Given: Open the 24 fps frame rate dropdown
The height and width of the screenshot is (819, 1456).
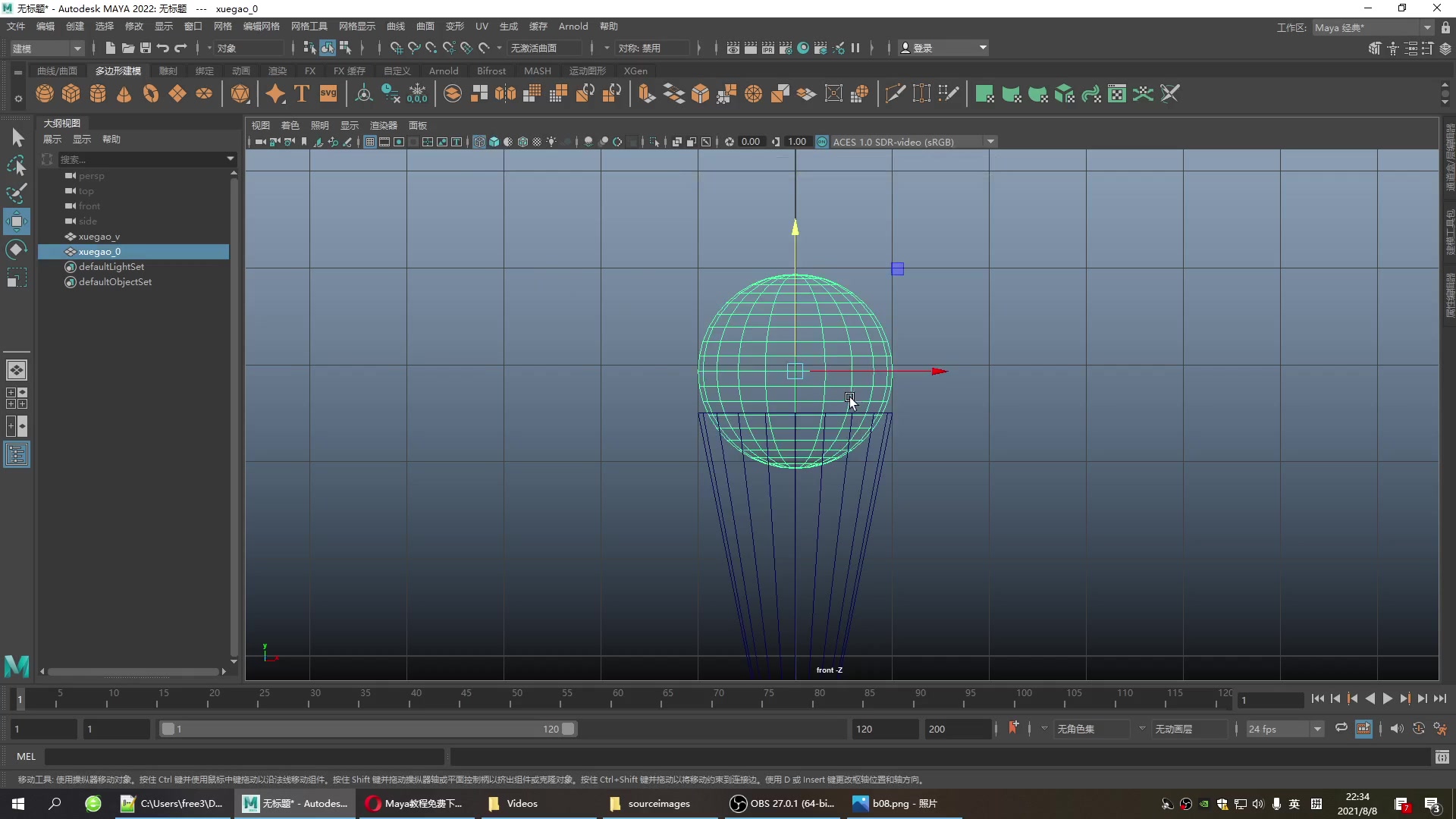Looking at the screenshot, I should click(1317, 729).
